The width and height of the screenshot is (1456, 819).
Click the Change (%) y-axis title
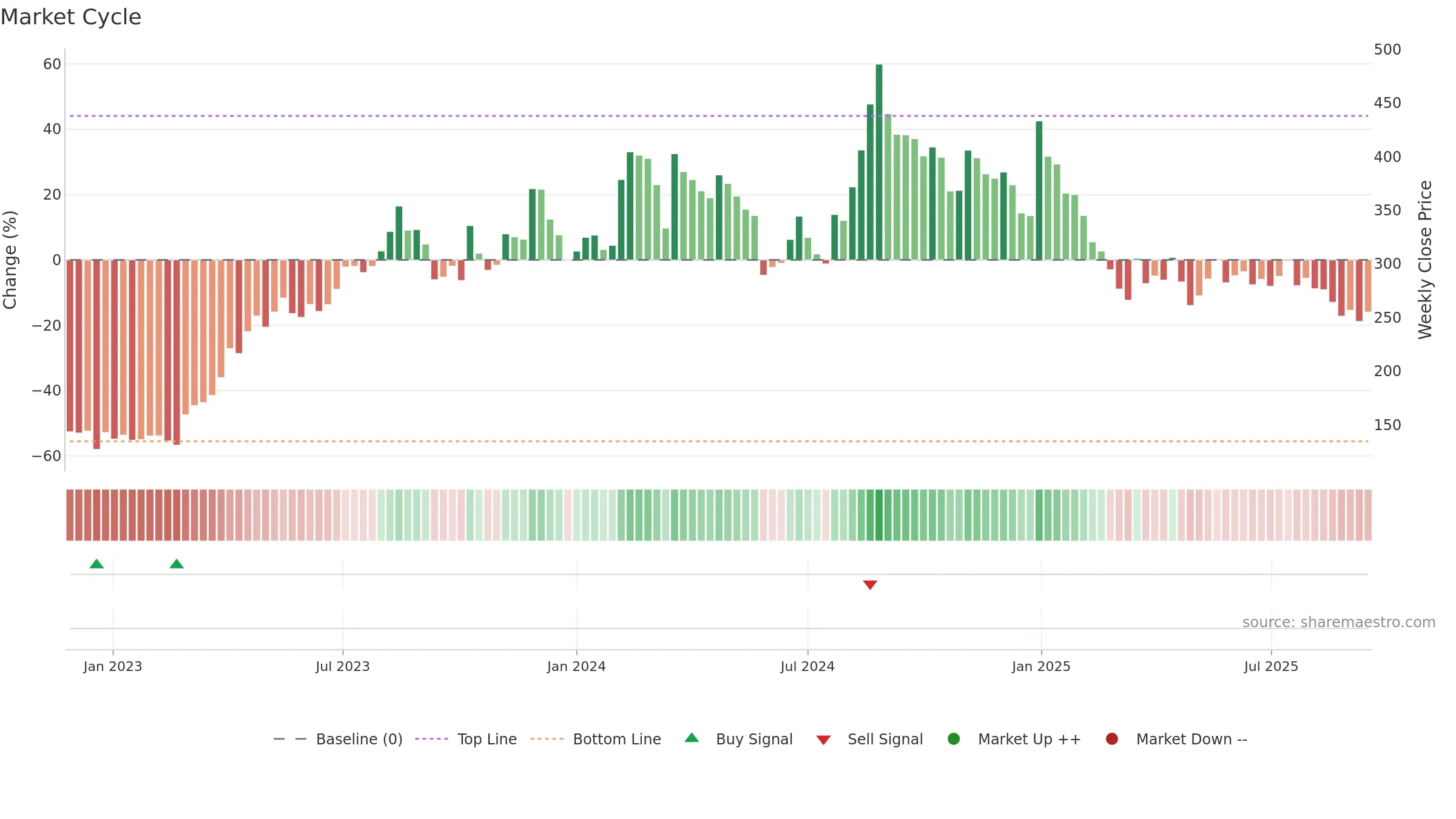click(10, 260)
